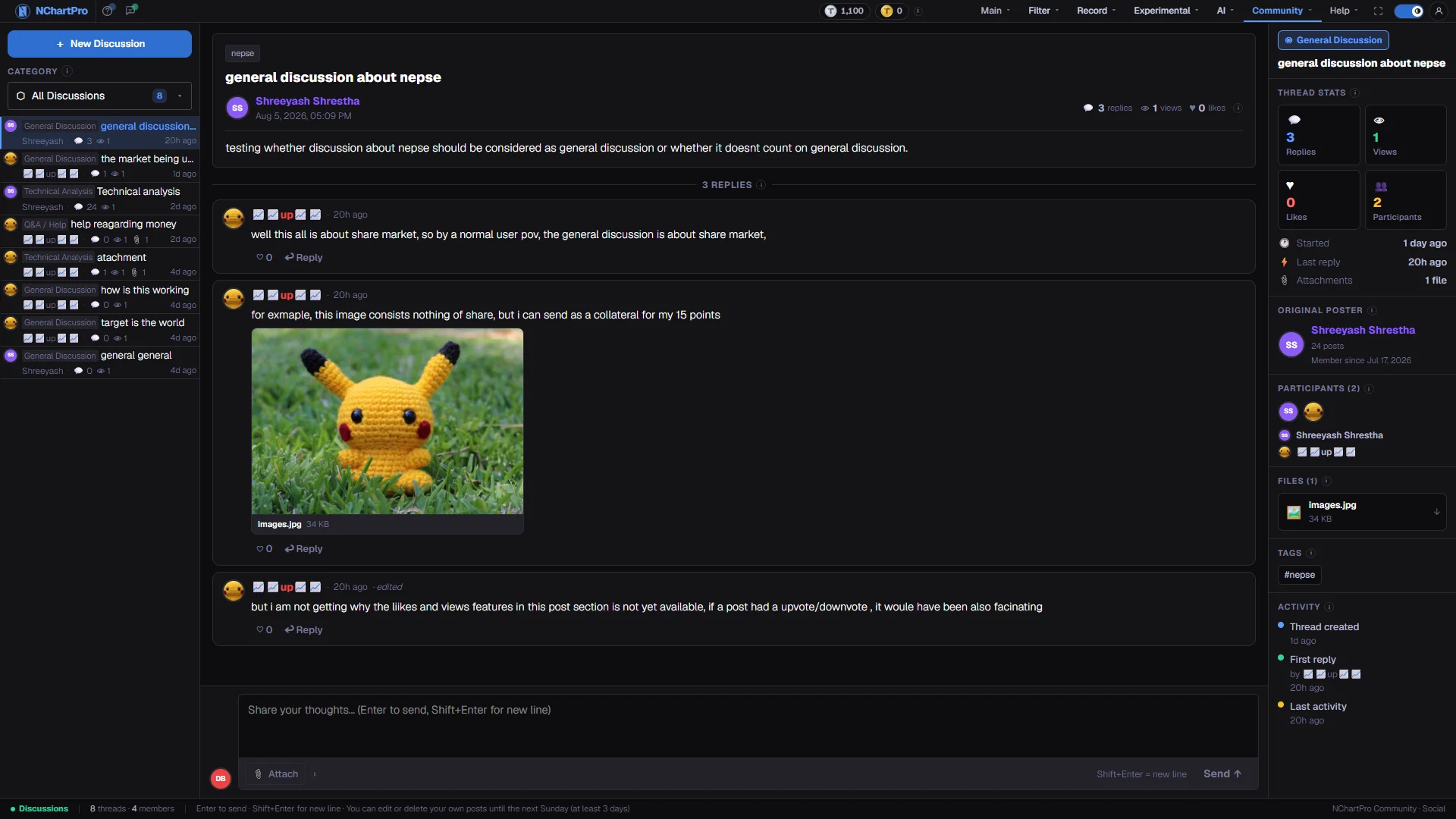This screenshot has height=819, width=1456.
Task: Open 'help reagarding money' thread
Action: pos(99,231)
